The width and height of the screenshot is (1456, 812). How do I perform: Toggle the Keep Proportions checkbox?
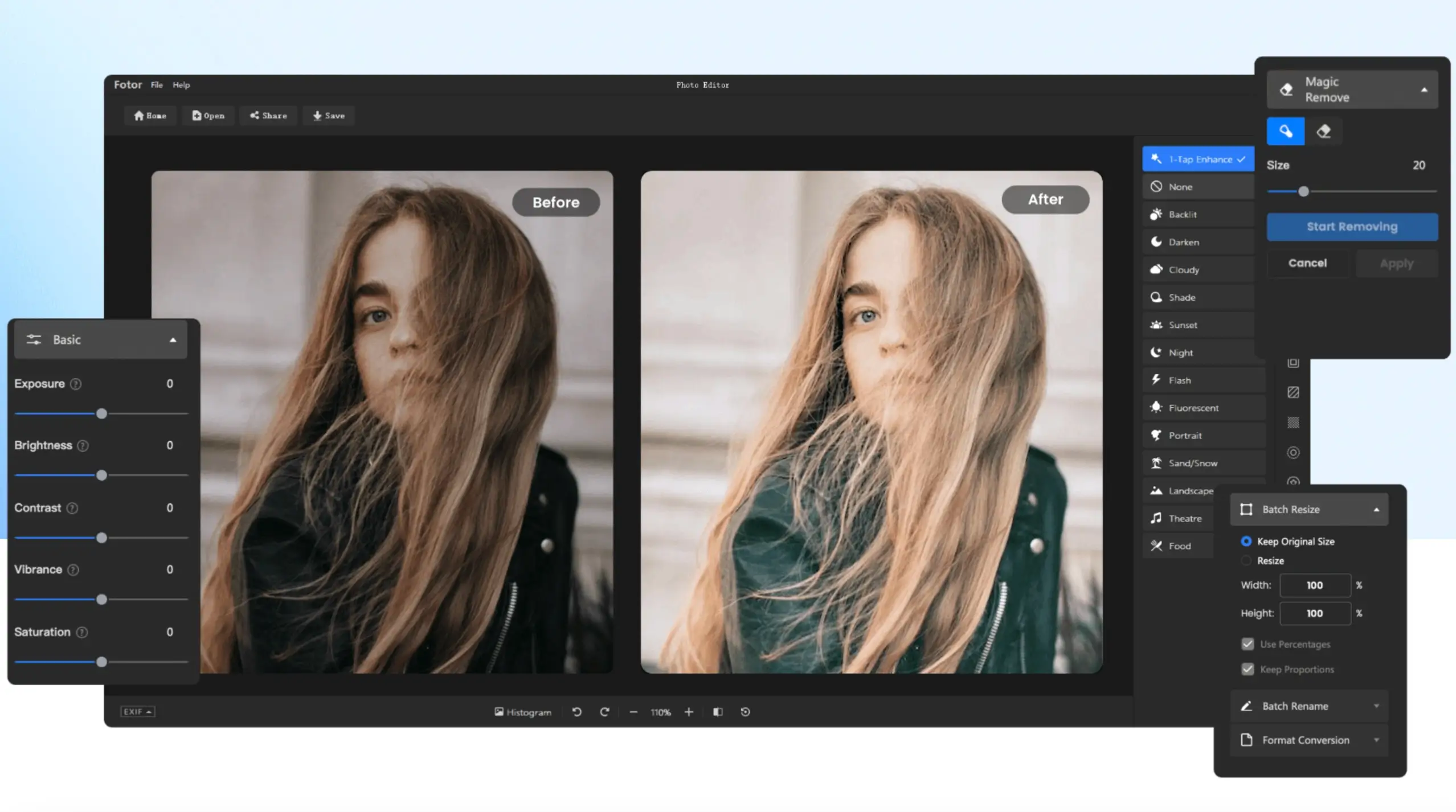coord(1248,669)
